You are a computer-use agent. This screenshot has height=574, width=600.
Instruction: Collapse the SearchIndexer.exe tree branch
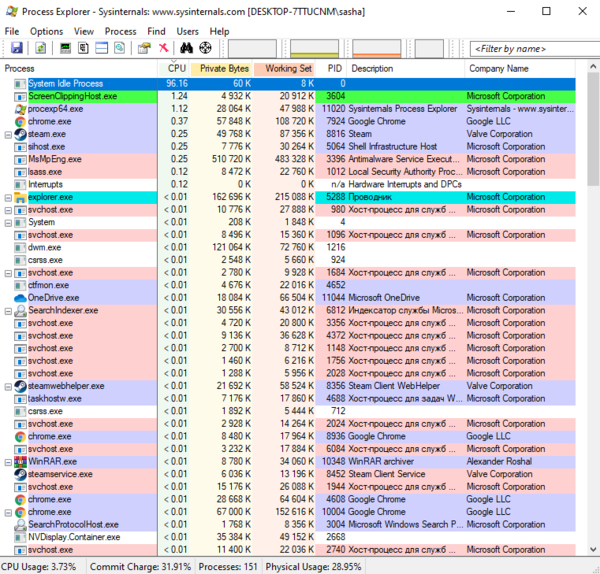(7, 311)
